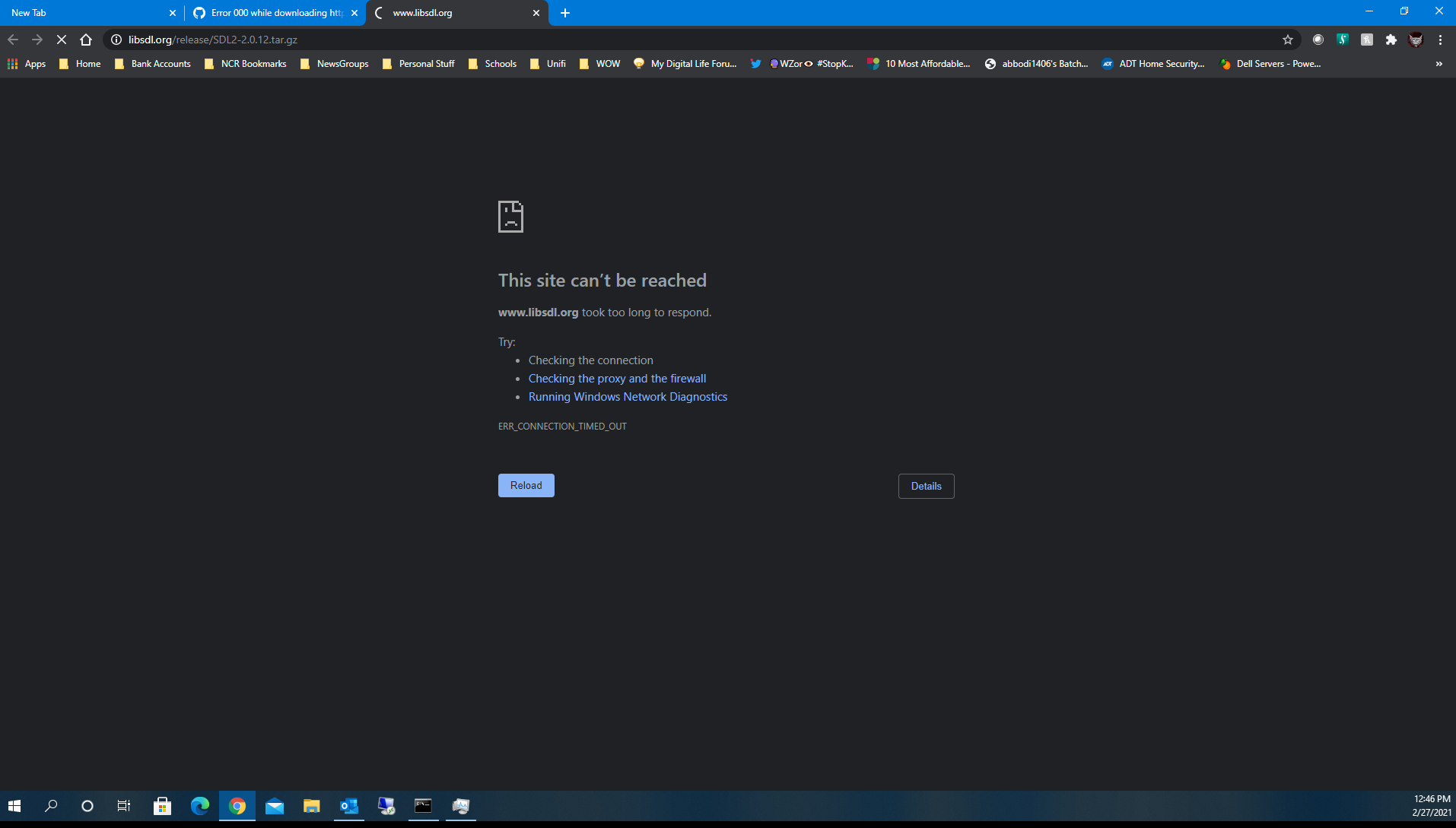Follow the Checking the proxy and firewall link
1456x828 pixels.
click(617, 378)
